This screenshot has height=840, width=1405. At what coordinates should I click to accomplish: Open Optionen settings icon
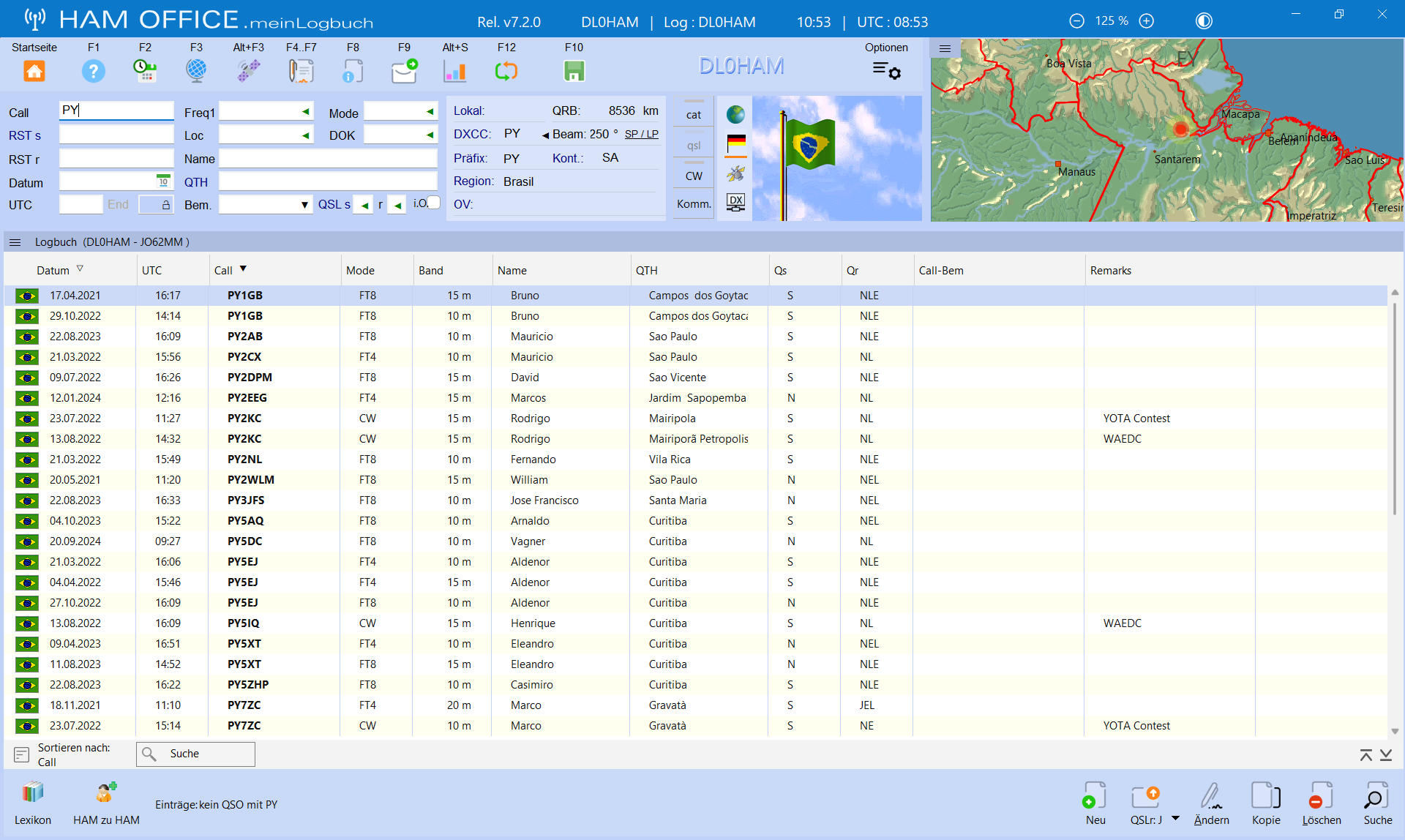pos(886,70)
